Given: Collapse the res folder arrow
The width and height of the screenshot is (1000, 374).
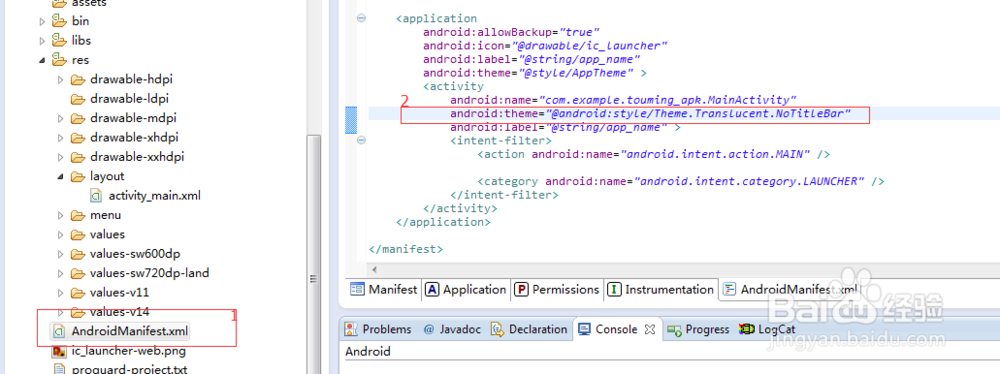Looking at the screenshot, I should (42, 61).
